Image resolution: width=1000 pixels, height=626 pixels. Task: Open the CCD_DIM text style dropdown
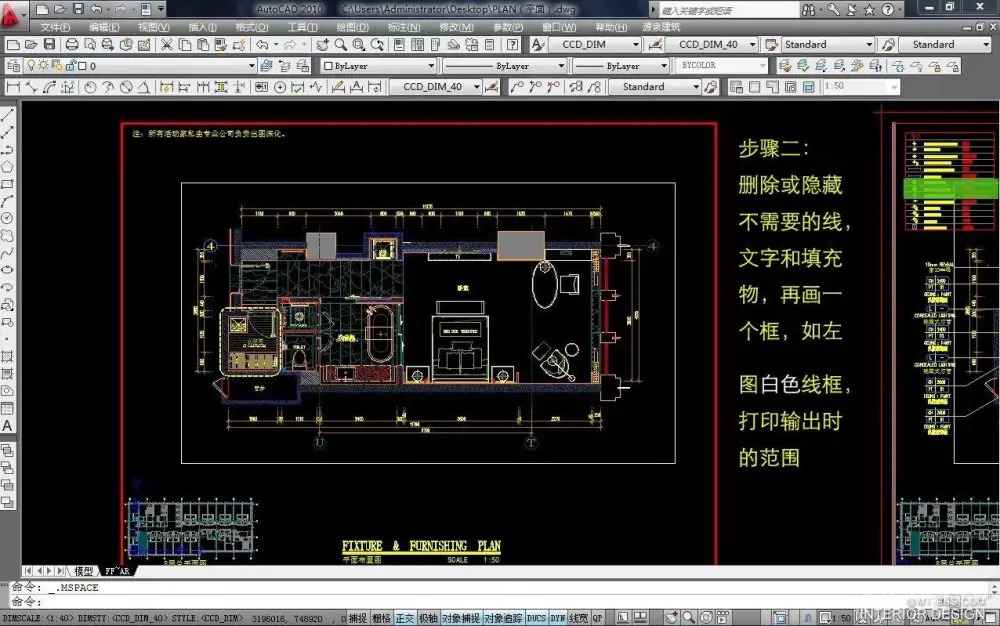596,45
